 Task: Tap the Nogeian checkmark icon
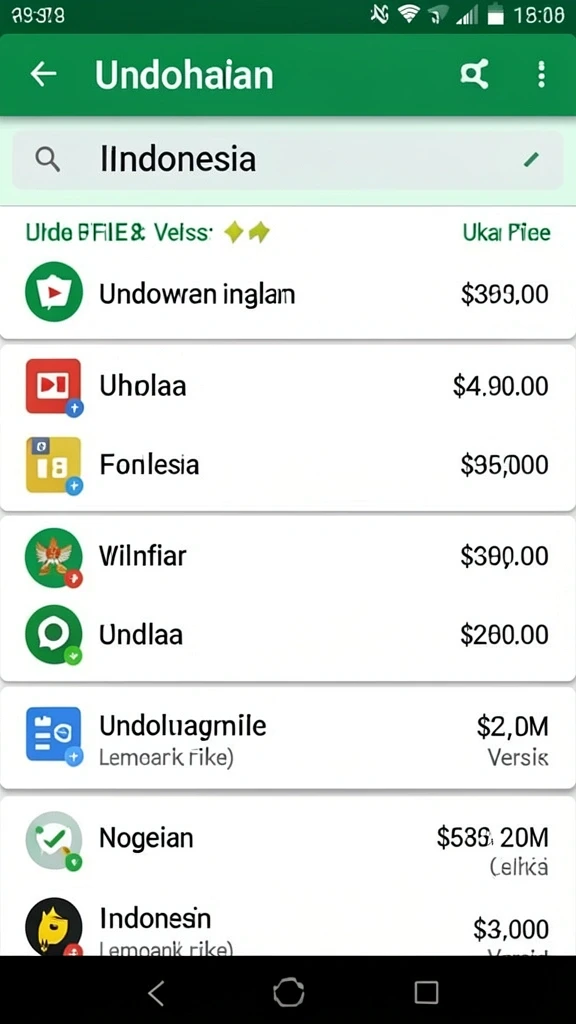(54, 840)
